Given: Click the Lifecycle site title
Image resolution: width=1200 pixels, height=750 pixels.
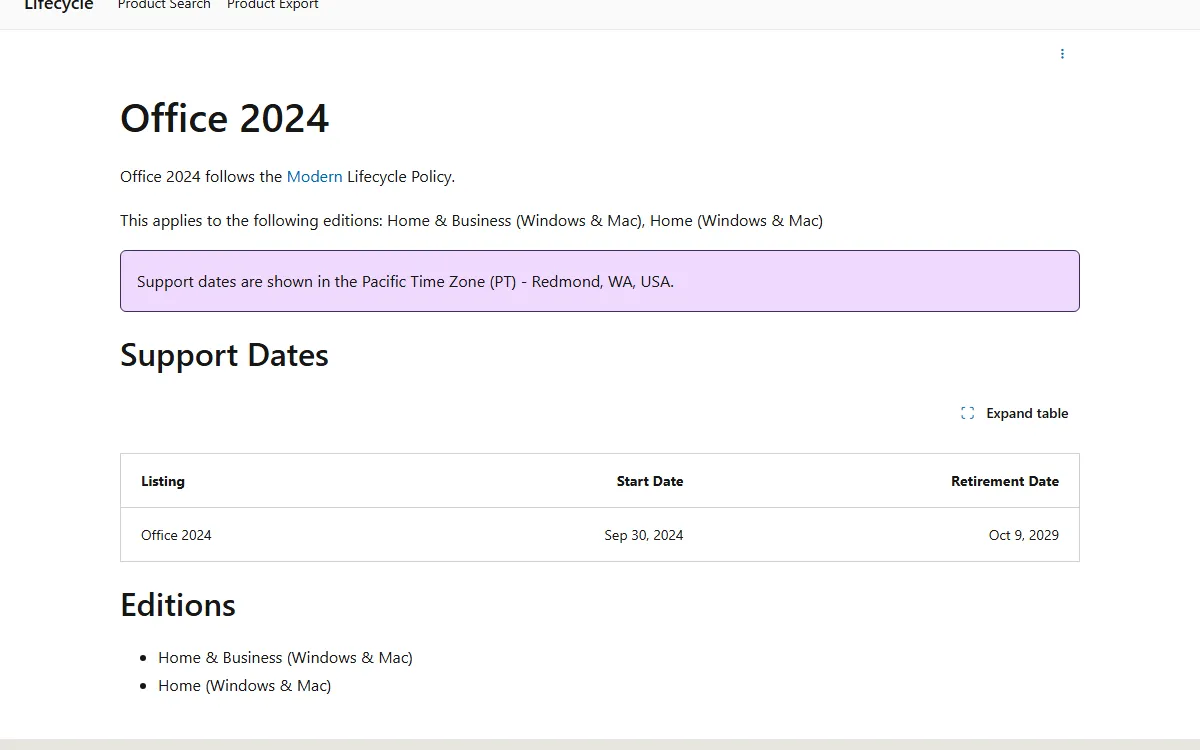Looking at the screenshot, I should click(x=59, y=5).
